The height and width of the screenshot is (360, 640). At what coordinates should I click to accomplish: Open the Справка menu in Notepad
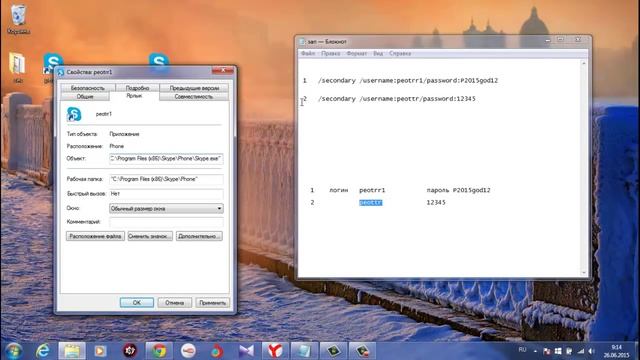(400, 53)
